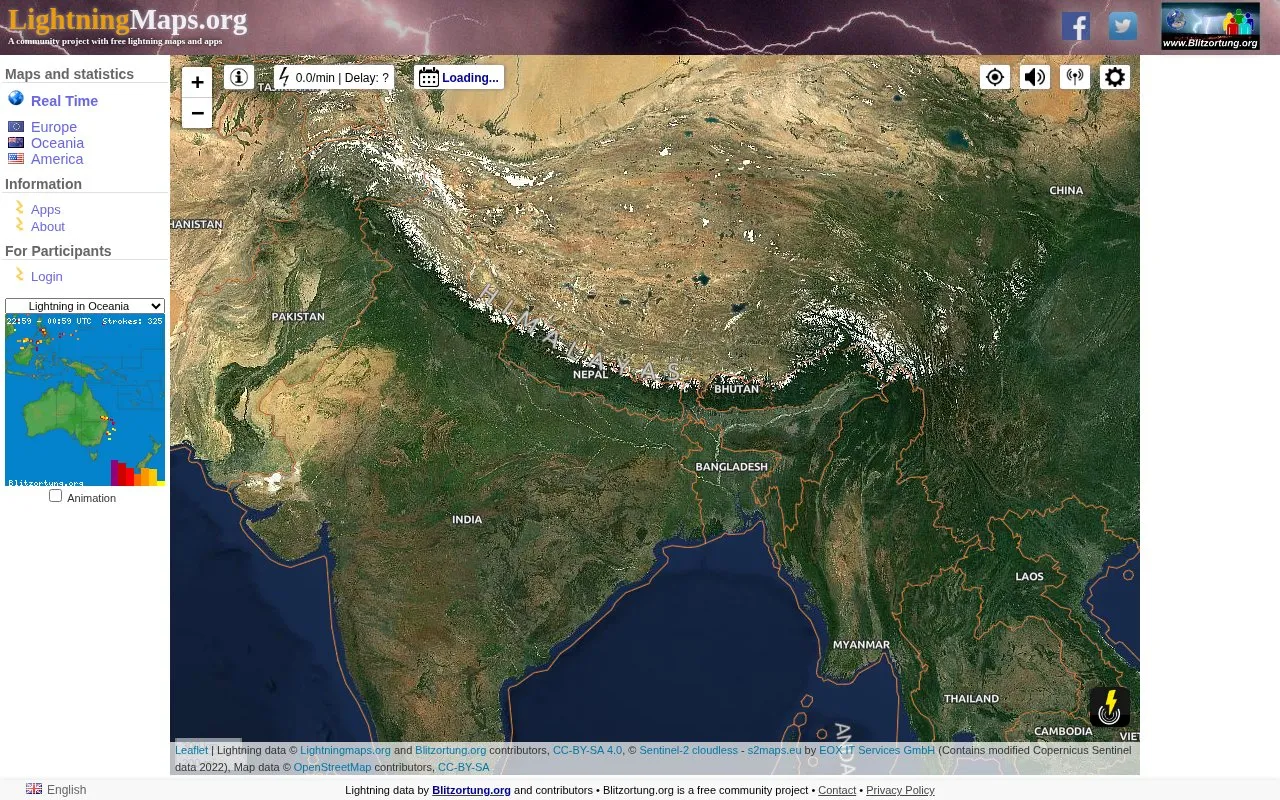
Task: Open the Oceania lightning mini map
Action: [x=85, y=401]
